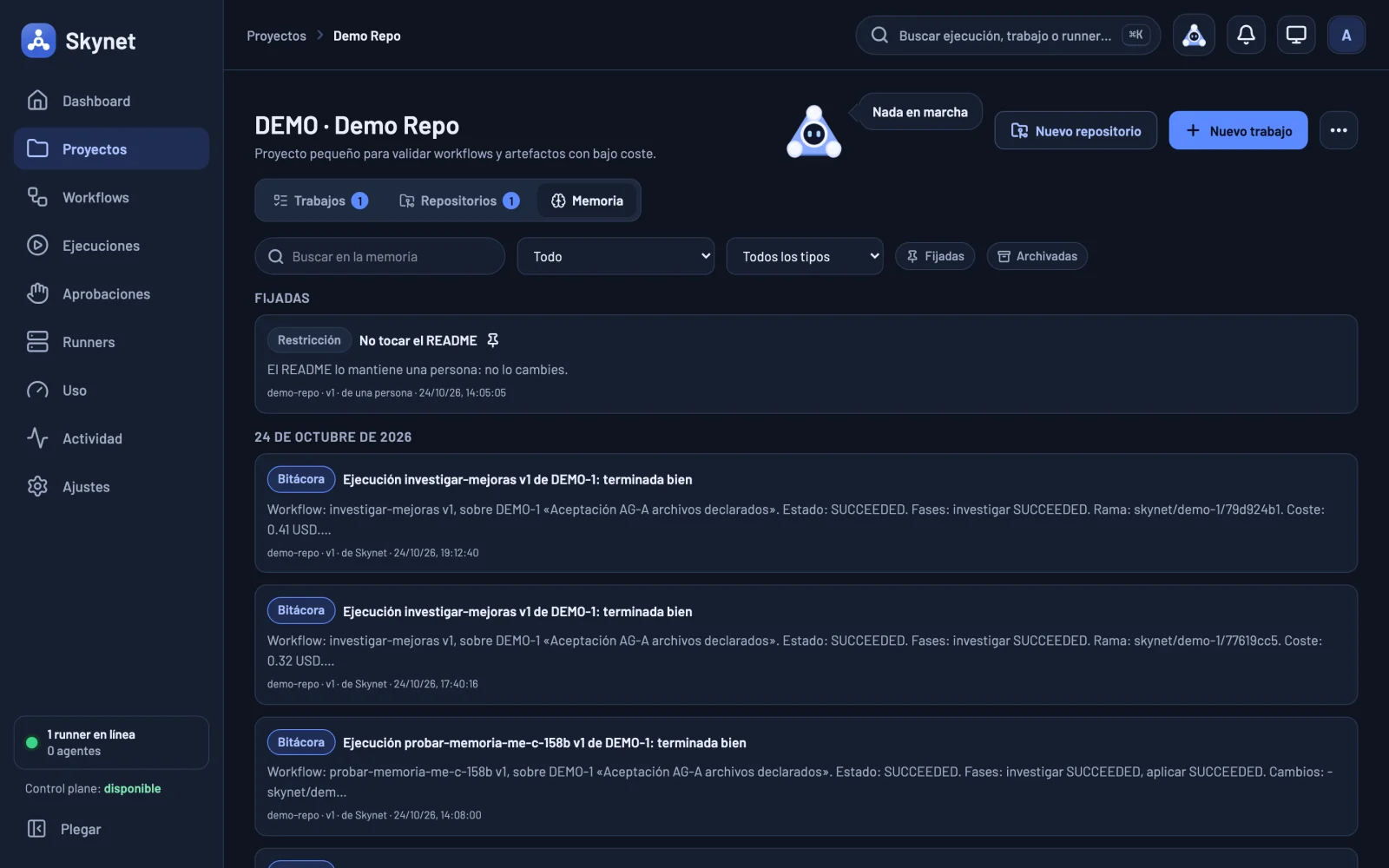Image resolution: width=1389 pixels, height=868 pixels.
Task: Open notifications bell
Action: coord(1245,36)
